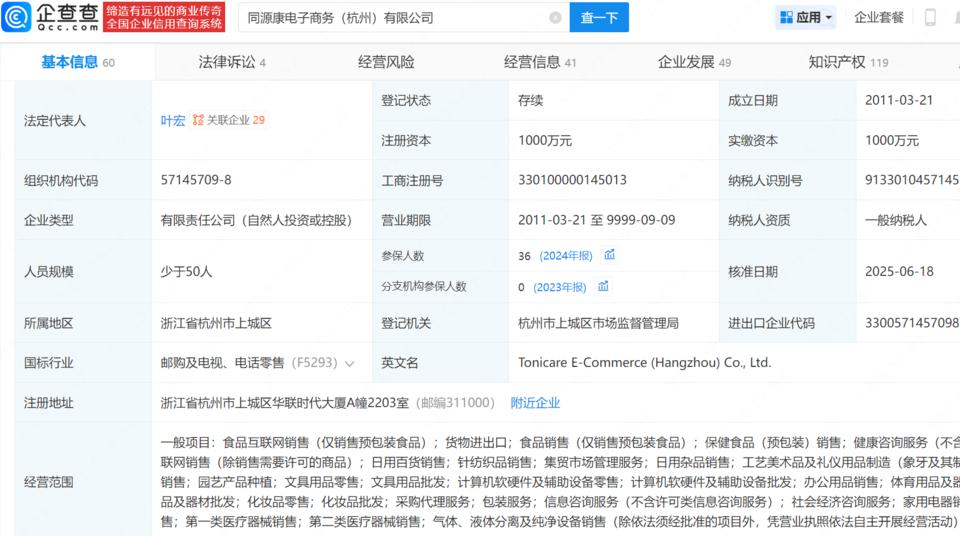Click the 应用 grid icon
The height and width of the screenshot is (536, 960).
[x=786, y=17]
